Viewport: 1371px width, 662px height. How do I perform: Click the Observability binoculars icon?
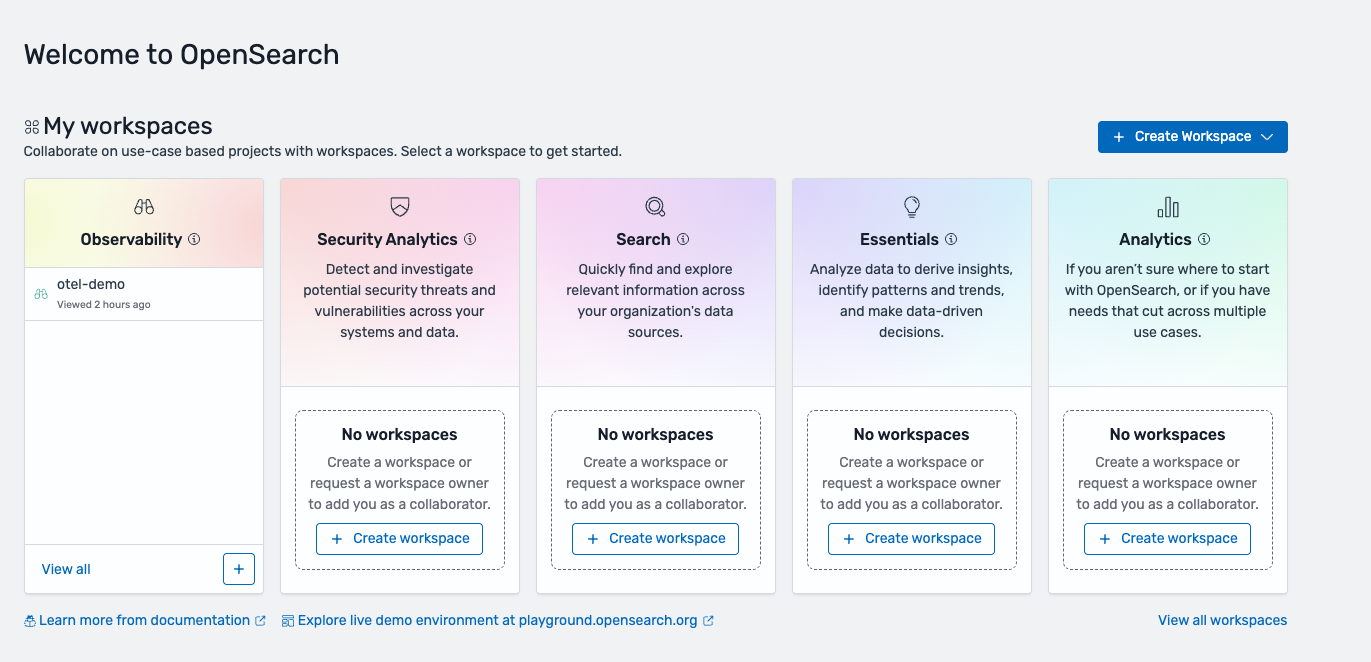pyautogui.click(x=144, y=207)
